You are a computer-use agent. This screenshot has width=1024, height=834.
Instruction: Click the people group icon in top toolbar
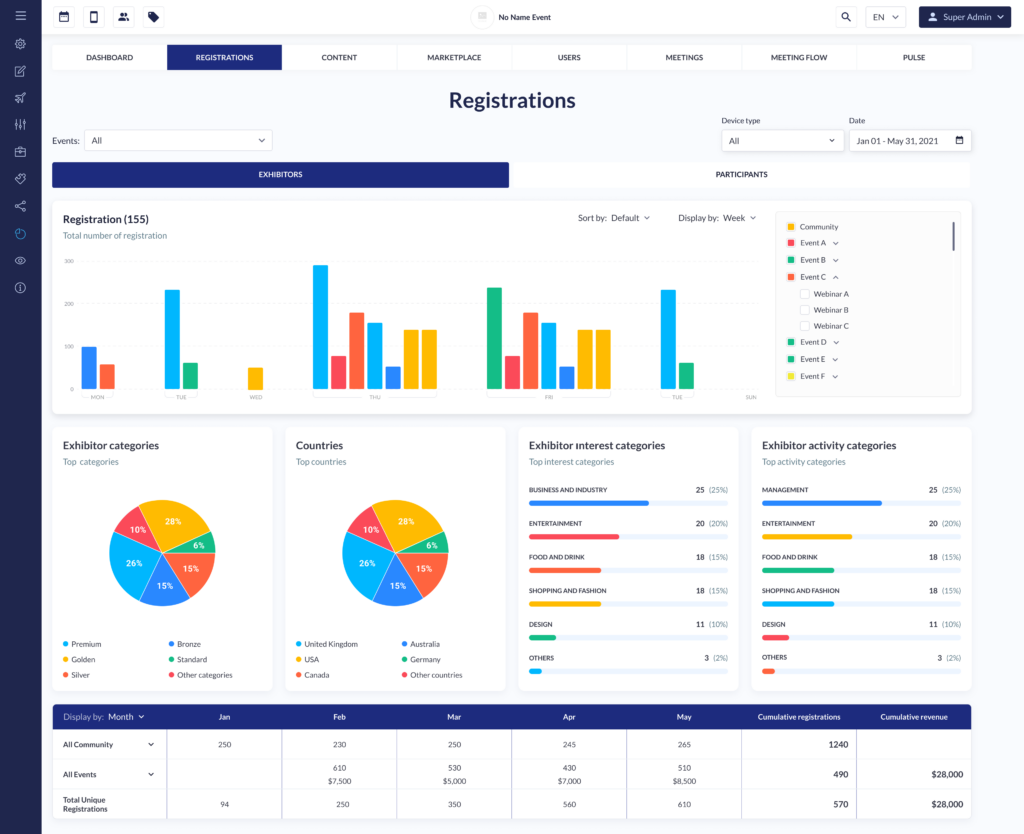coord(123,17)
